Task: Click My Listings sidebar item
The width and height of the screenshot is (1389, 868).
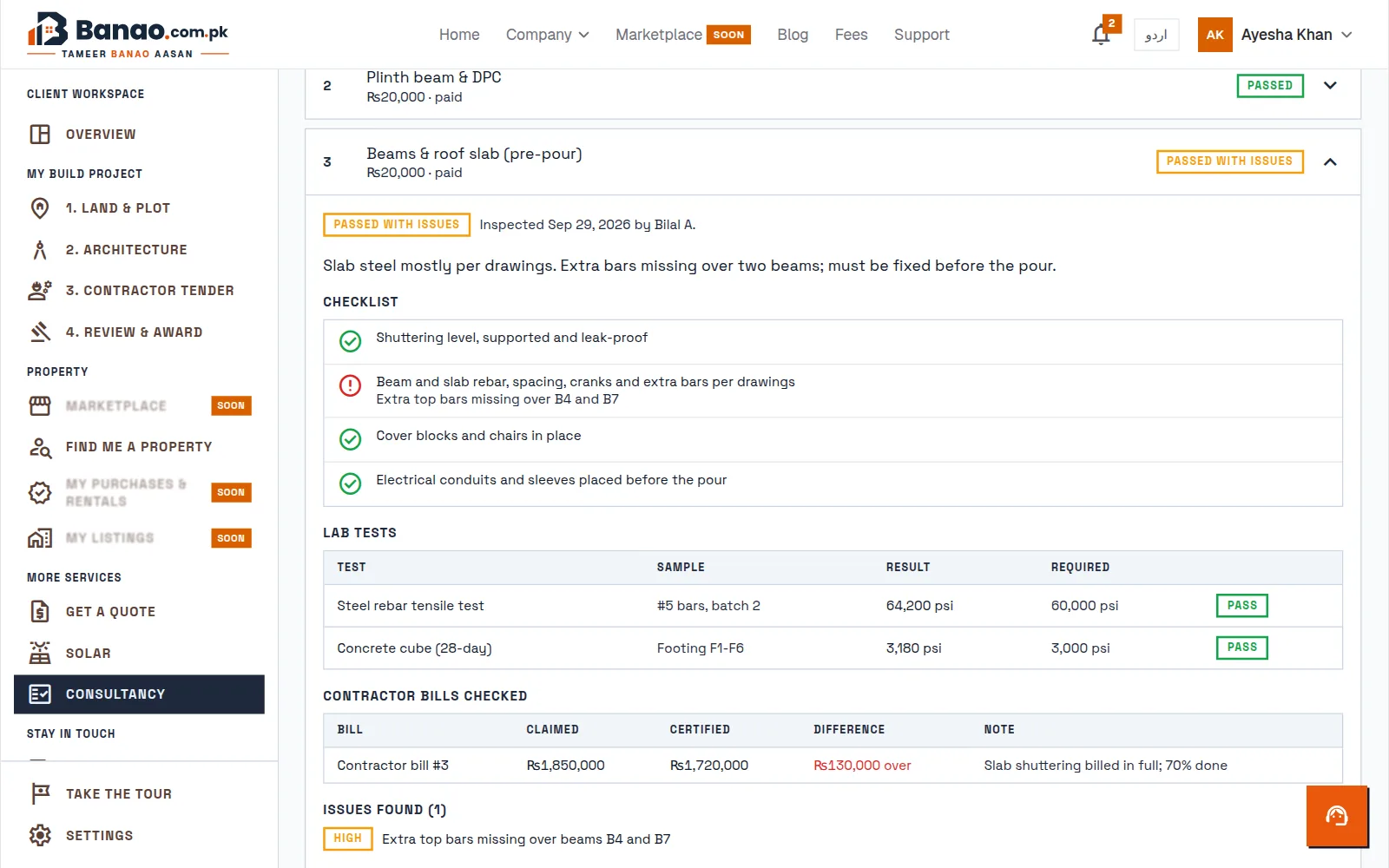Action: click(139, 538)
